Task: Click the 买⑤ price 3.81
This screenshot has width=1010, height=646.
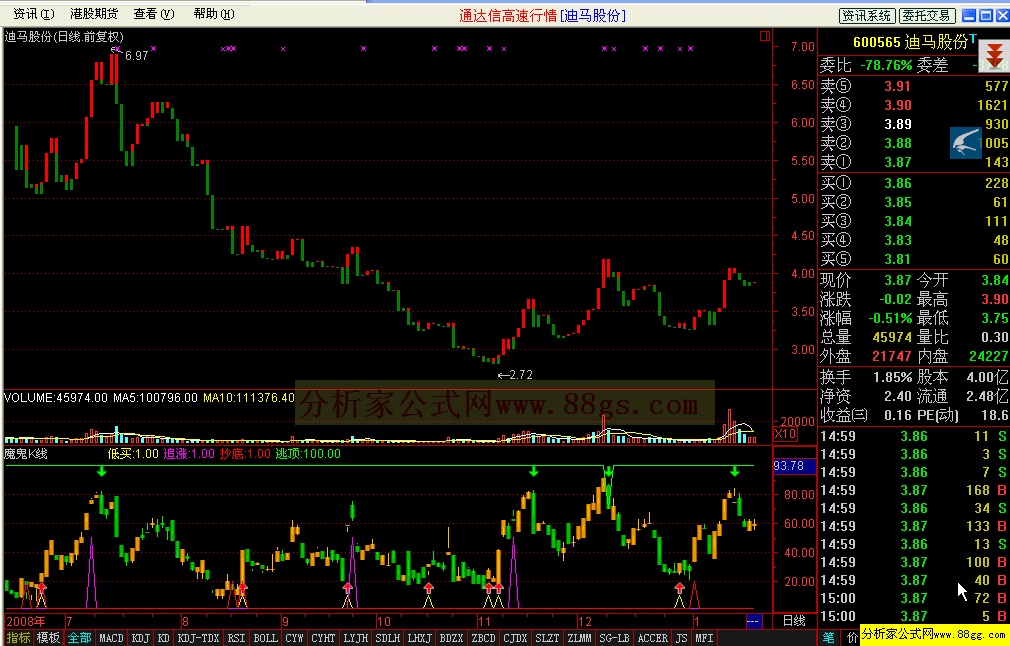Action: [898, 260]
